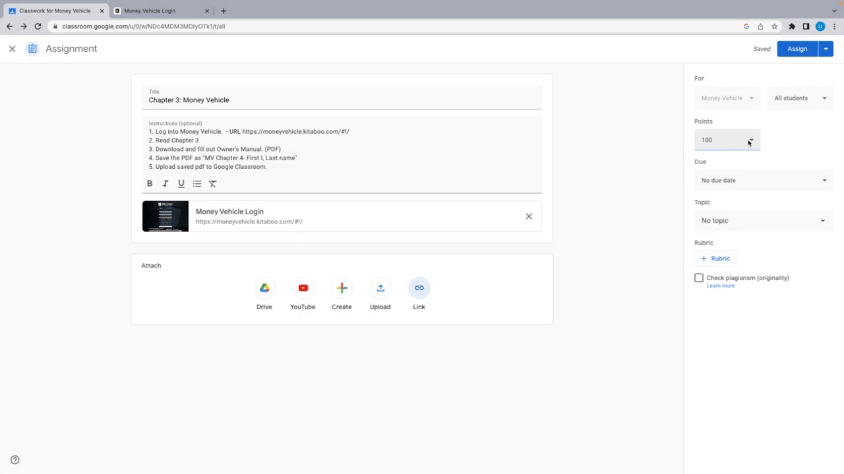Open the Chrome three-dot menu
The width and height of the screenshot is (844, 474).
834,26
